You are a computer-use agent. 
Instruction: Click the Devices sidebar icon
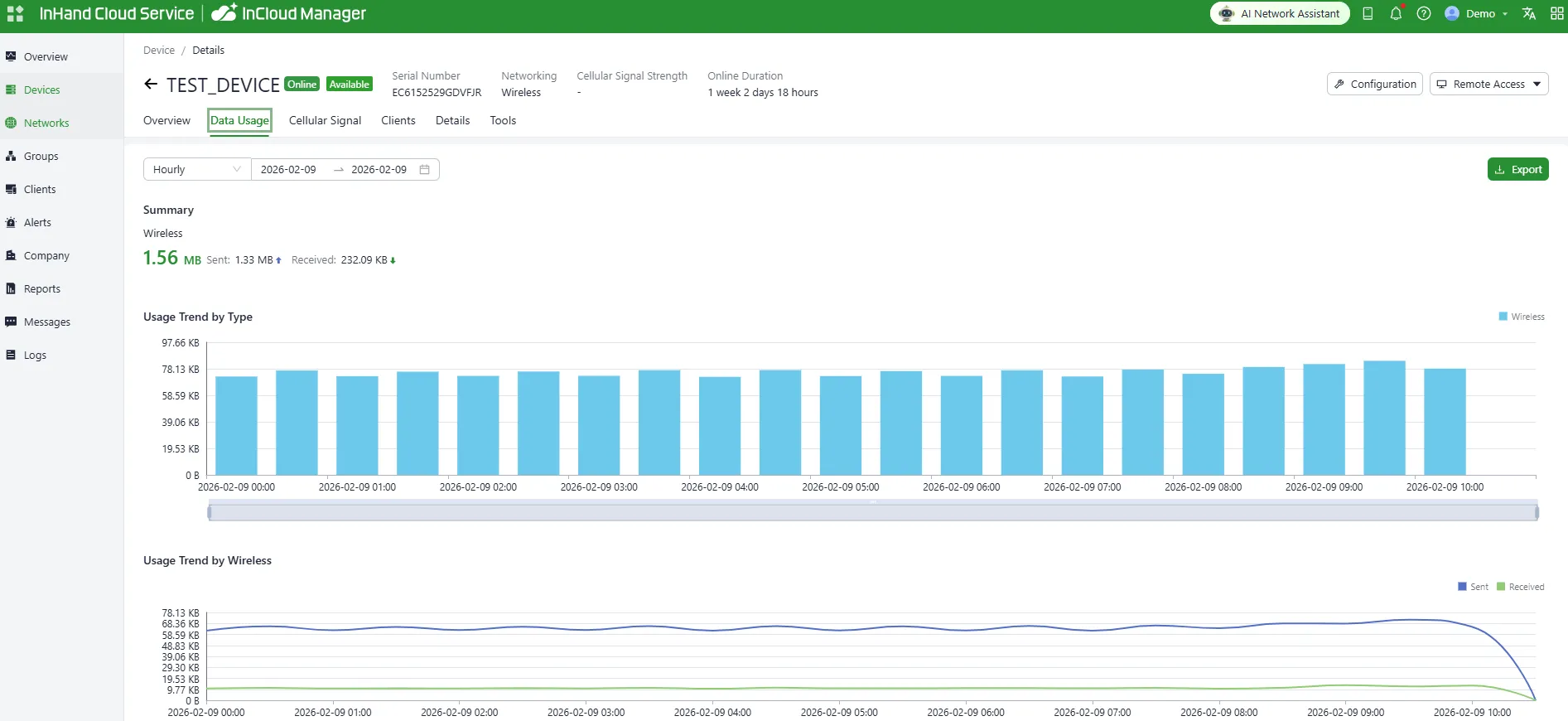[x=11, y=90]
